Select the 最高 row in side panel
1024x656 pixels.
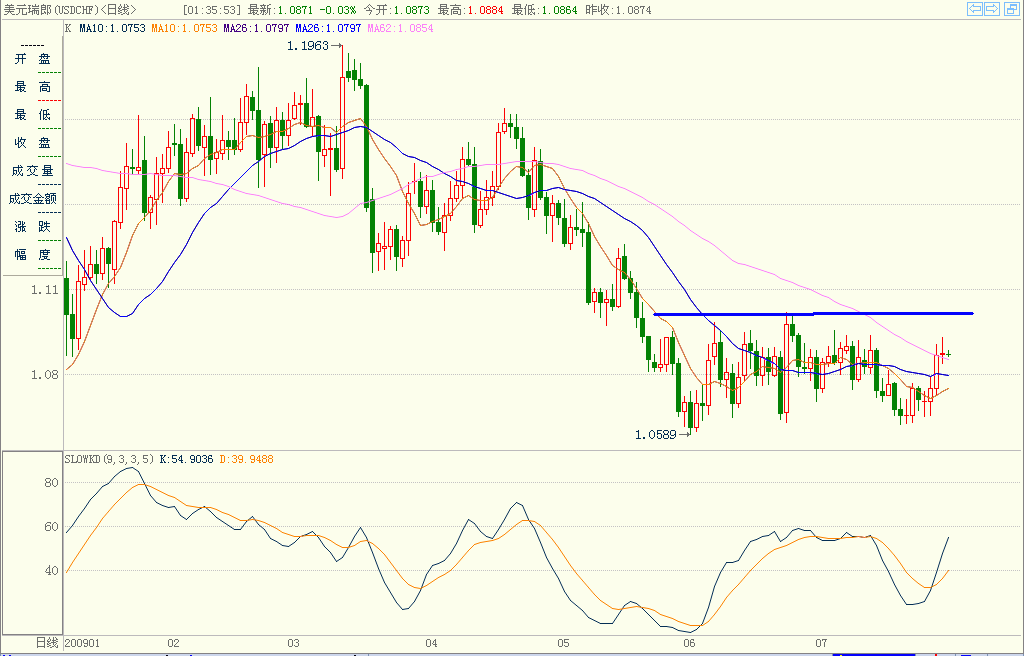(x=33, y=87)
